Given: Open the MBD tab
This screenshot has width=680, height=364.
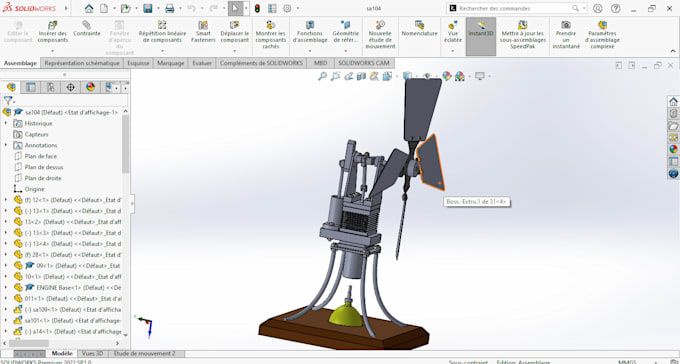Looking at the screenshot, I should [320, 63].
